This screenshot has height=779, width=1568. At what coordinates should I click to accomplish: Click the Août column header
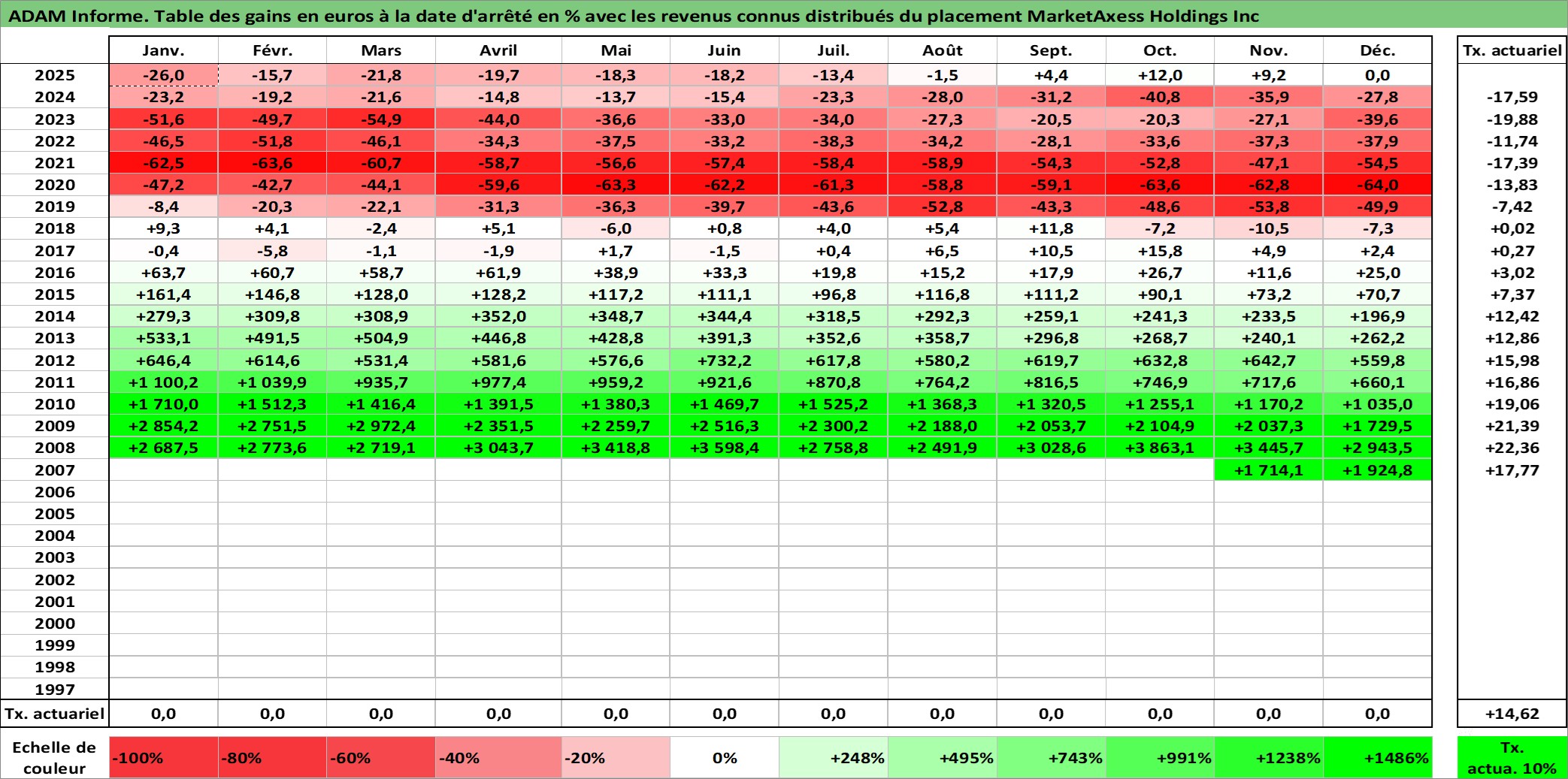pyautogui.click(x=943, y=50)
